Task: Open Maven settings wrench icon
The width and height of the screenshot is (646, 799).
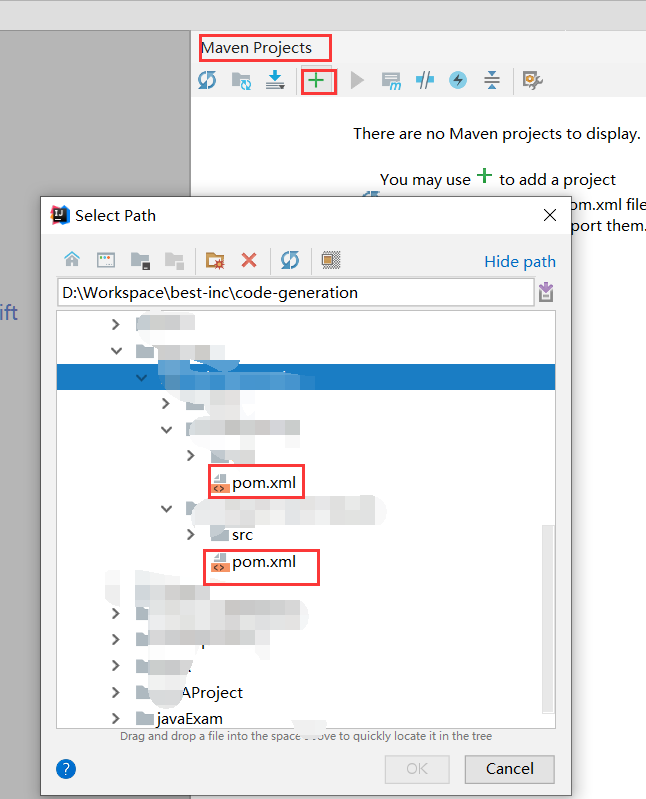Action: (532, 80)
